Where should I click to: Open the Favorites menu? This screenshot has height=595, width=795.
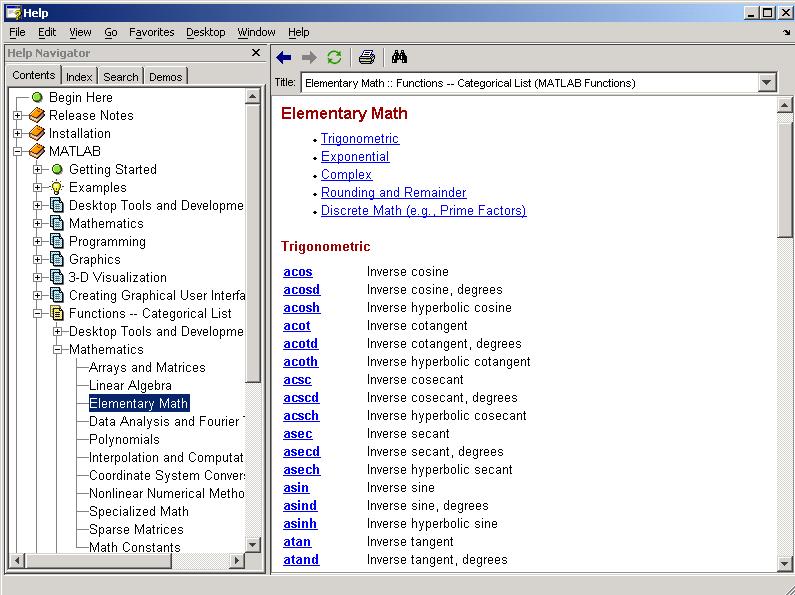[152, 32]
